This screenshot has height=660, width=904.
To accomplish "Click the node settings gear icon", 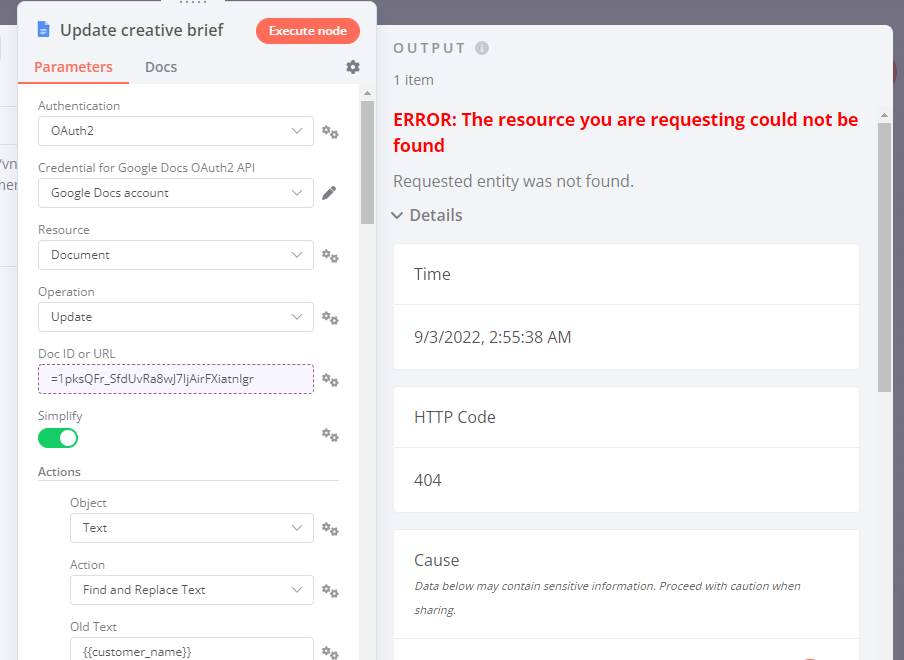I will point(353,67).
